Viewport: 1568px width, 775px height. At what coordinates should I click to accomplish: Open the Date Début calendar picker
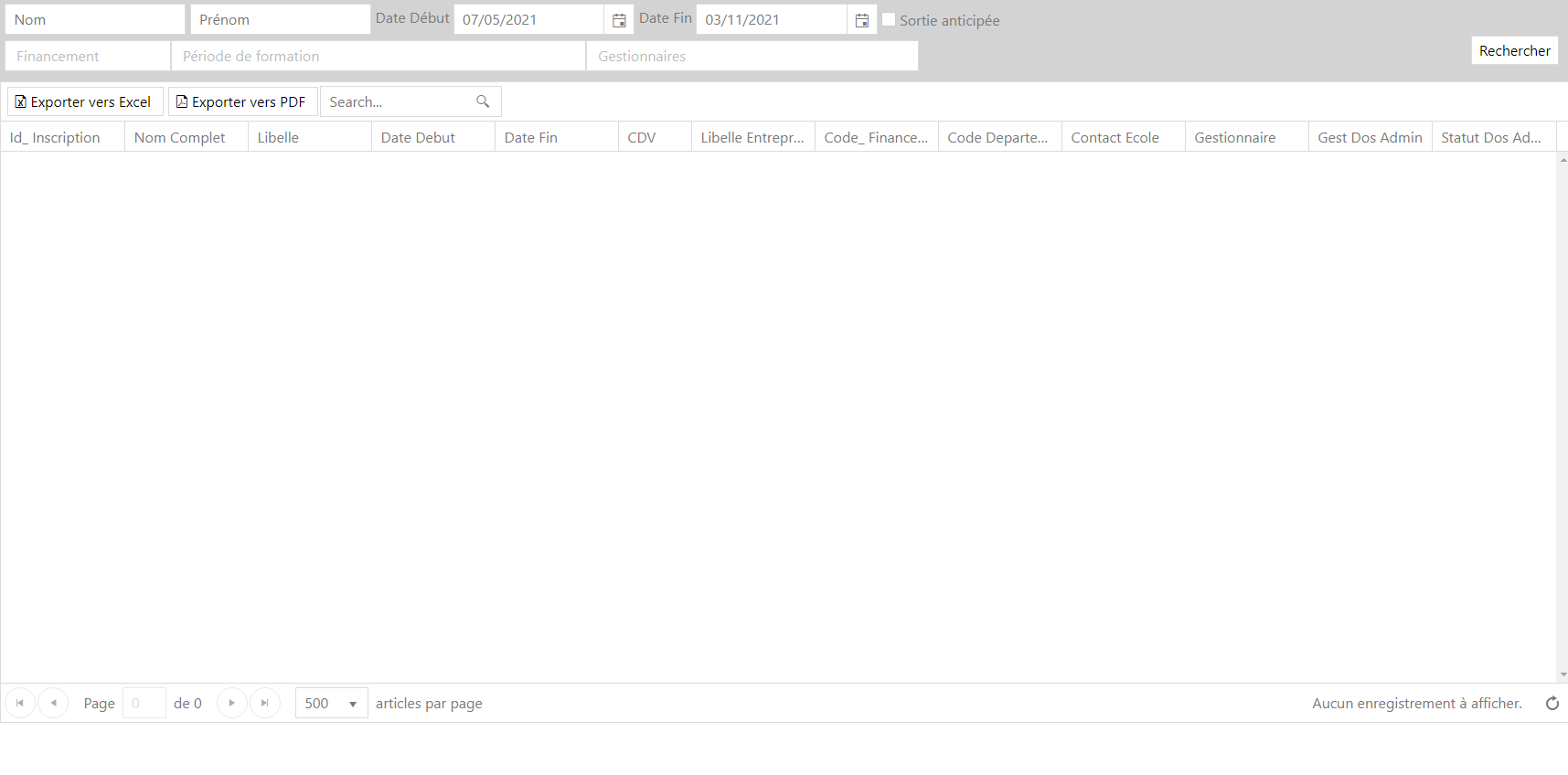tap(619, 20)
